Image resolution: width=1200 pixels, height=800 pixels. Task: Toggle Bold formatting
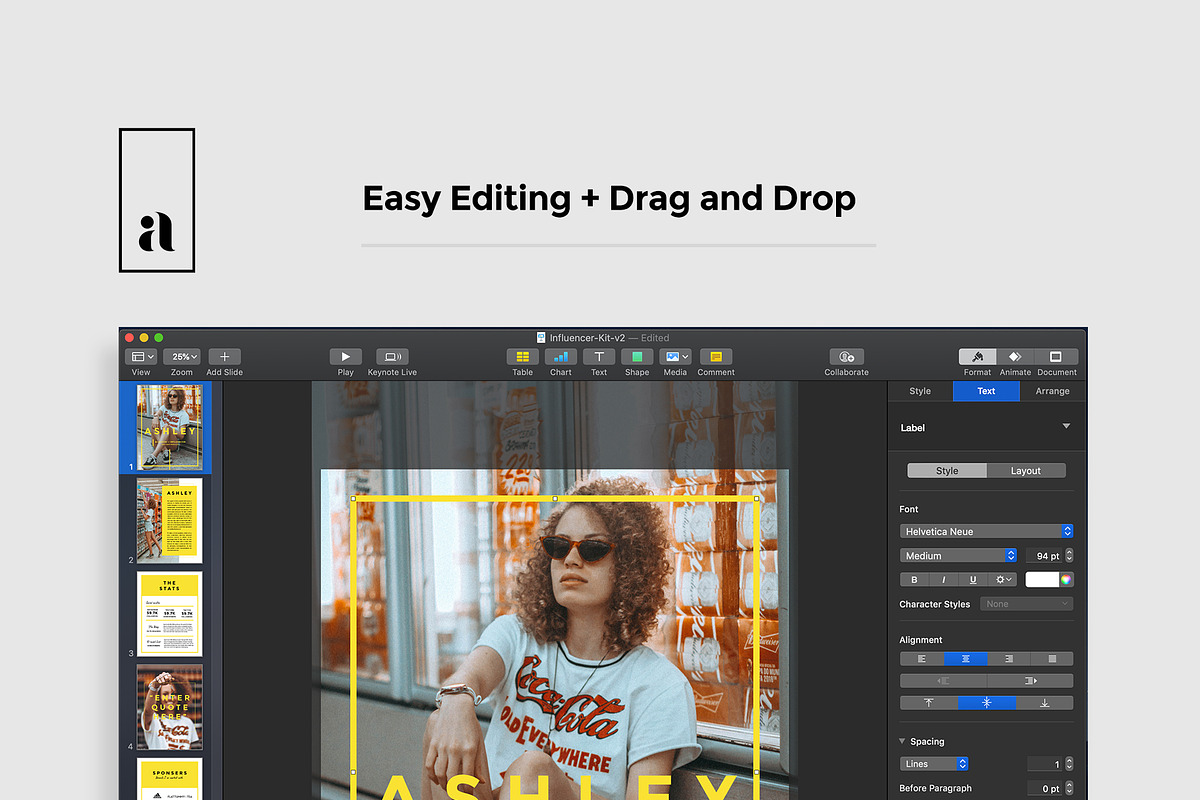click(x=914, y=579)
